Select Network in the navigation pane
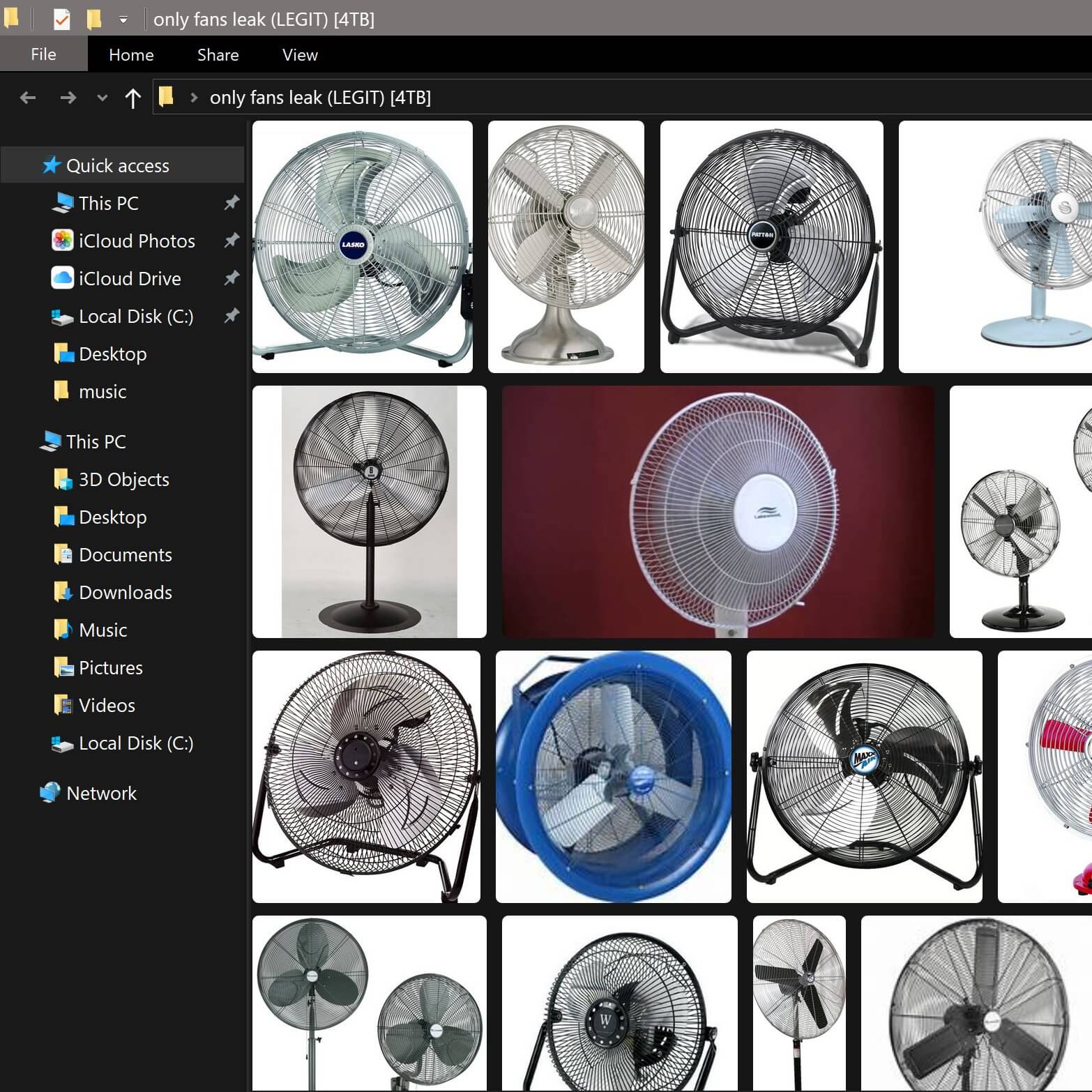1092x1092 pixels. point(101,794)
